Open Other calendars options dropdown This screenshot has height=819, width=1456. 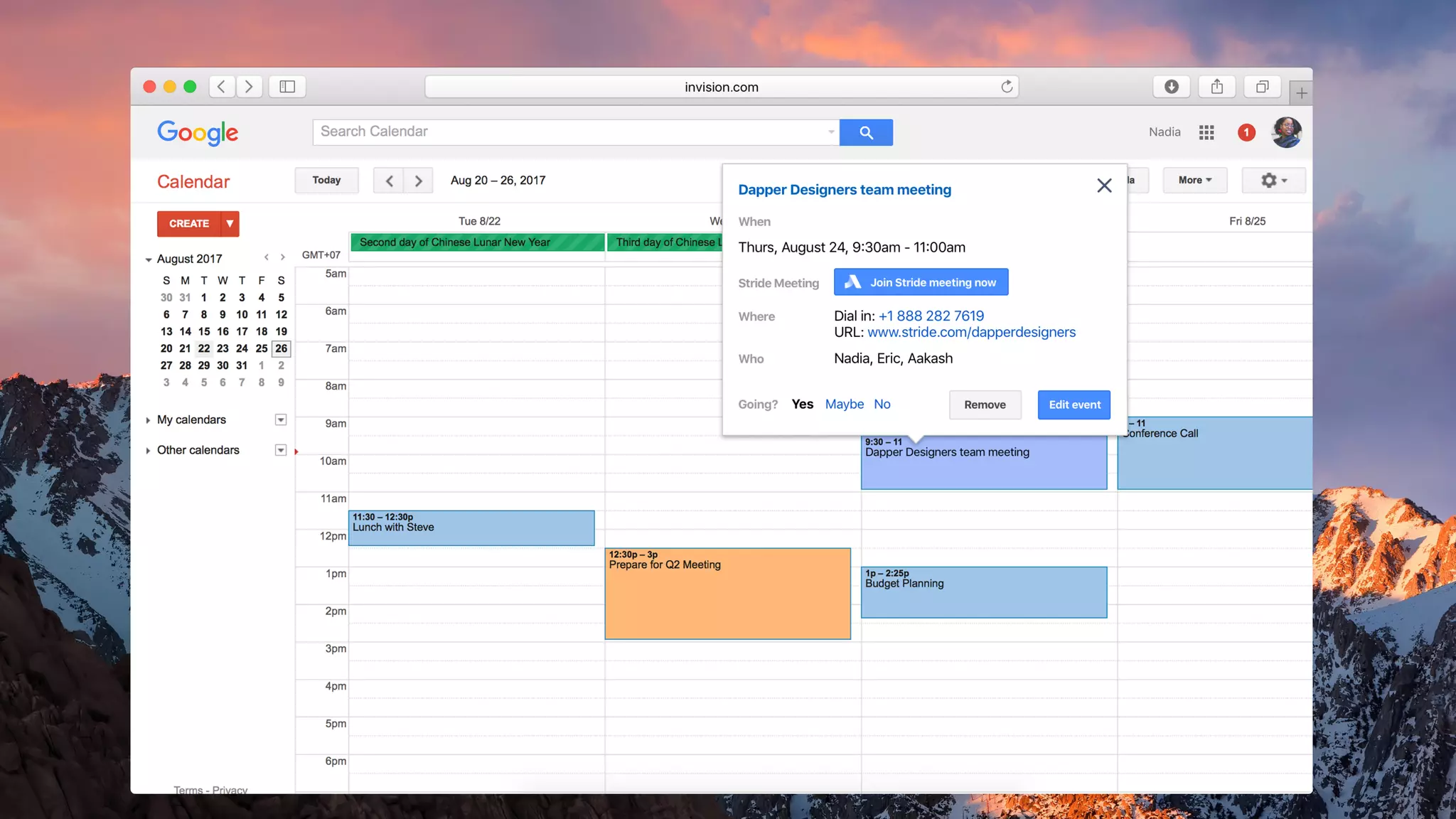click(281, 450)
